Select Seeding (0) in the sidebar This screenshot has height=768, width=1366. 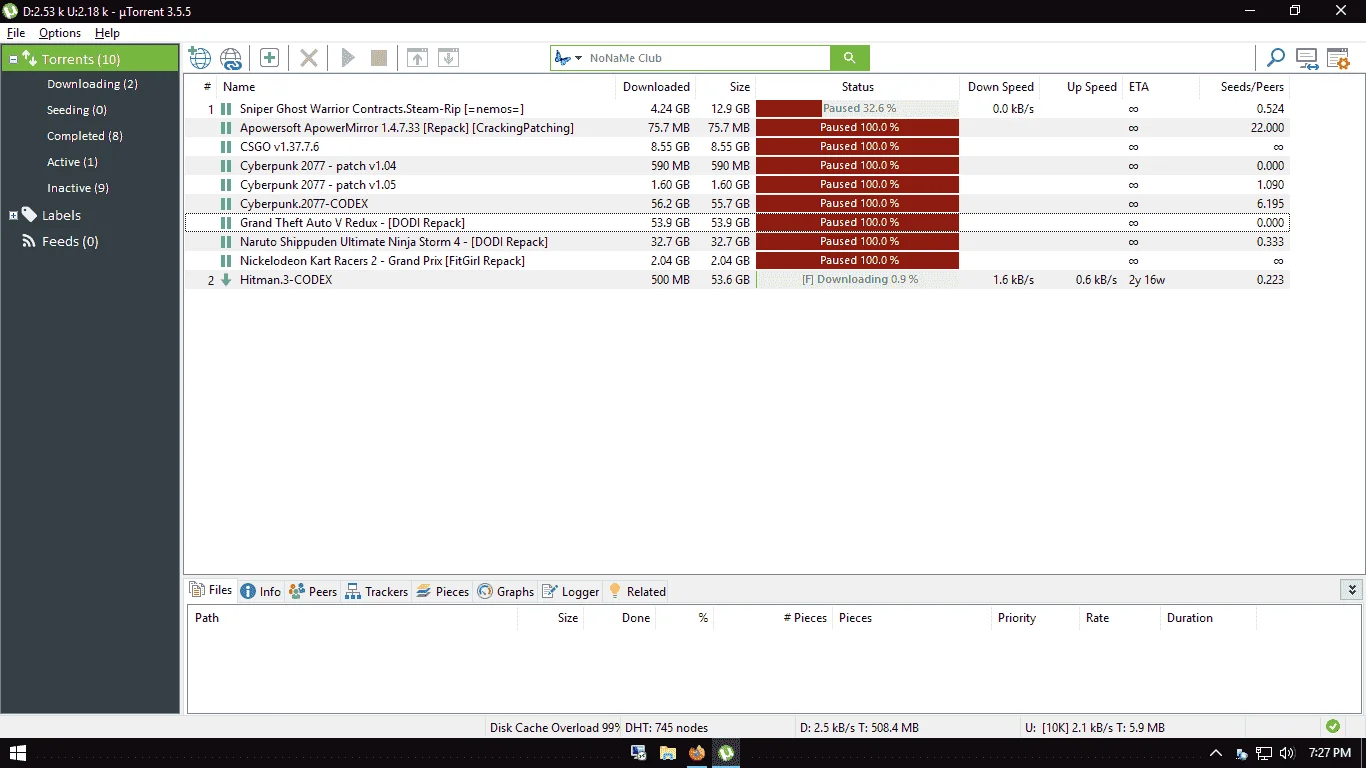[x=77, y=110]
